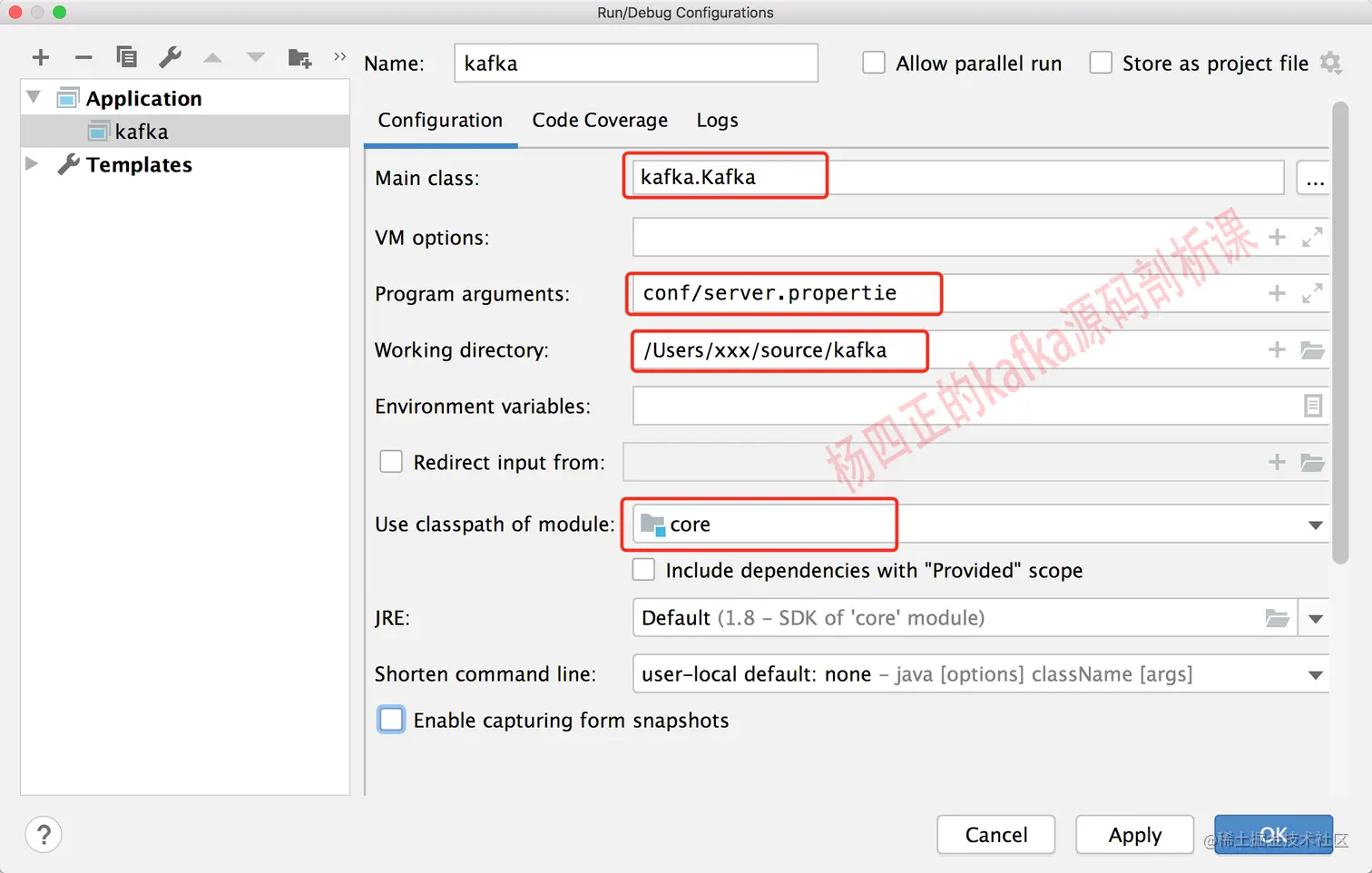Click the Apply button
This screenshot has height=873, width=1372.
(1134, 835)
